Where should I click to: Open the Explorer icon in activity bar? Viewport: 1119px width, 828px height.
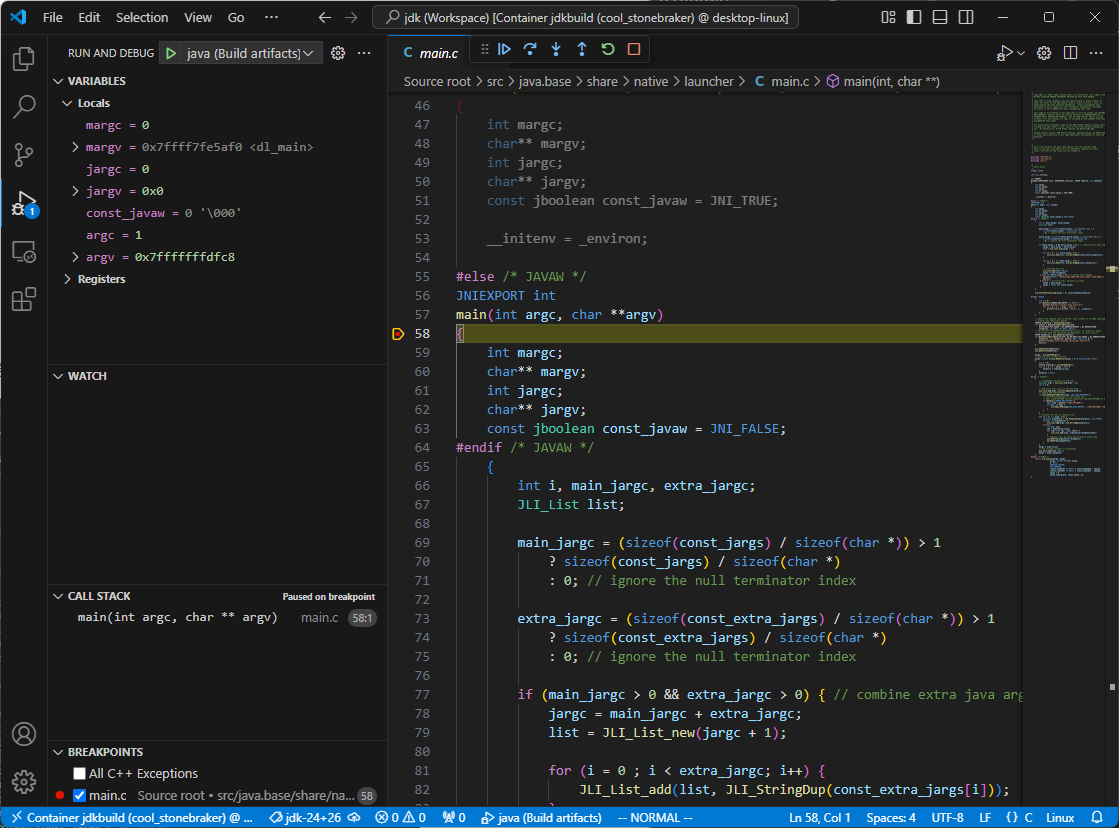[x=24, y=59]
